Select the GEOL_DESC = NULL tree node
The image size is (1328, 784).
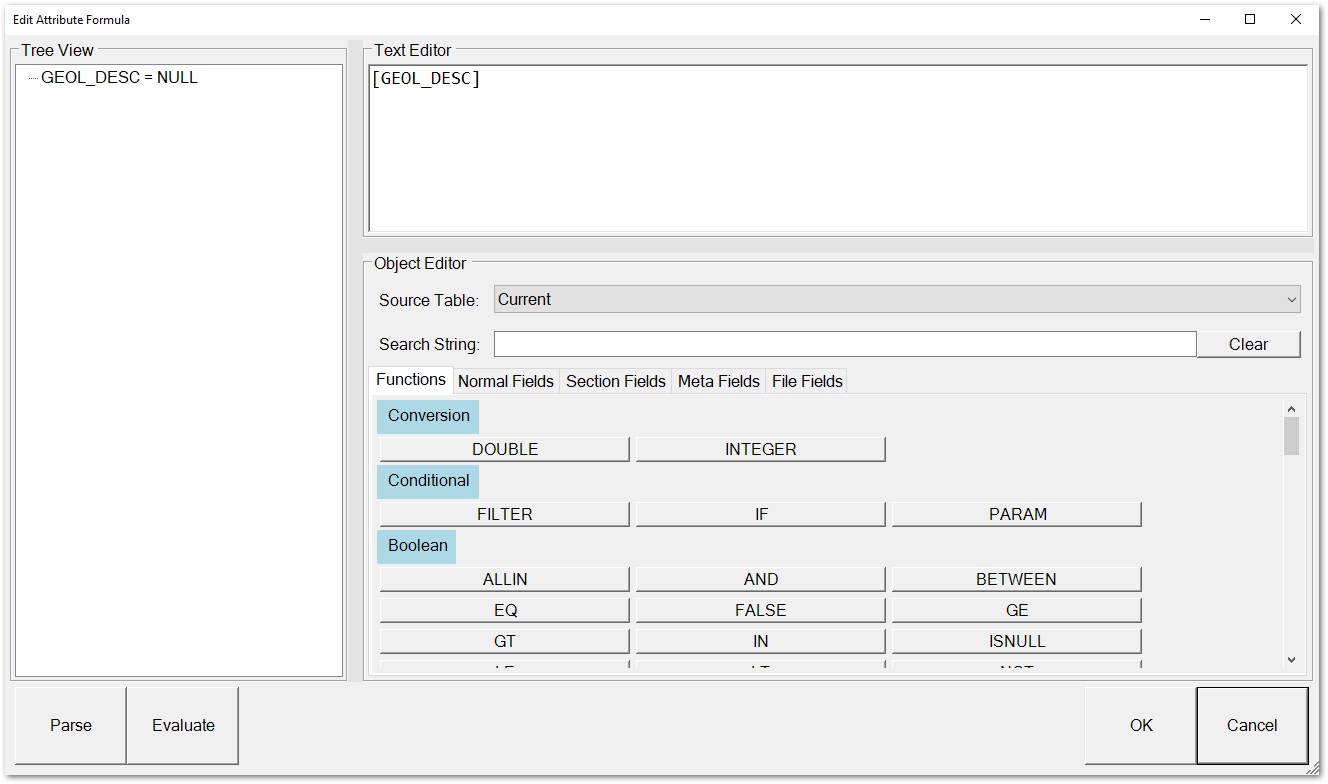119,77
